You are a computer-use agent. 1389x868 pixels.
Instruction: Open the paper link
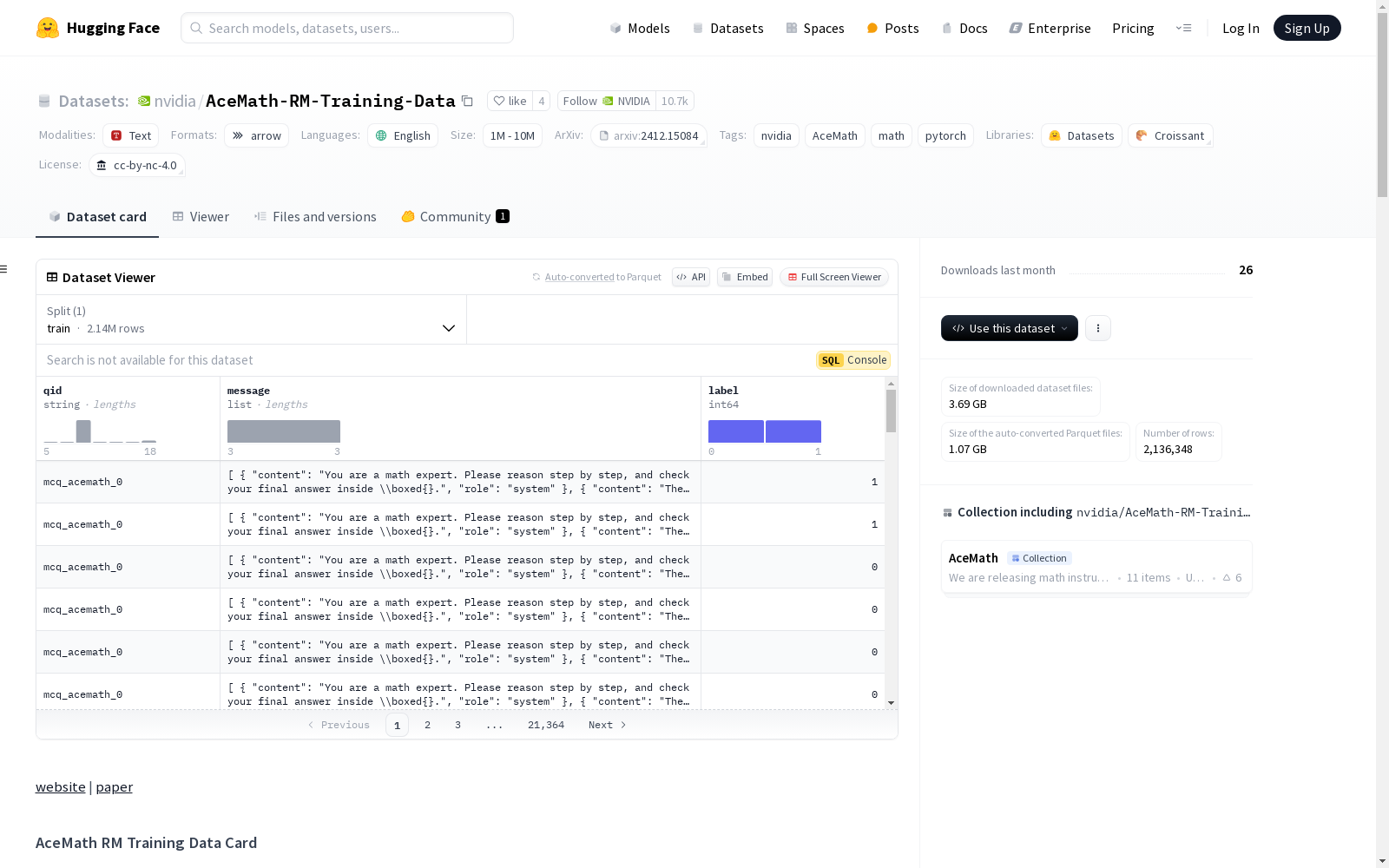coord(115,787)
